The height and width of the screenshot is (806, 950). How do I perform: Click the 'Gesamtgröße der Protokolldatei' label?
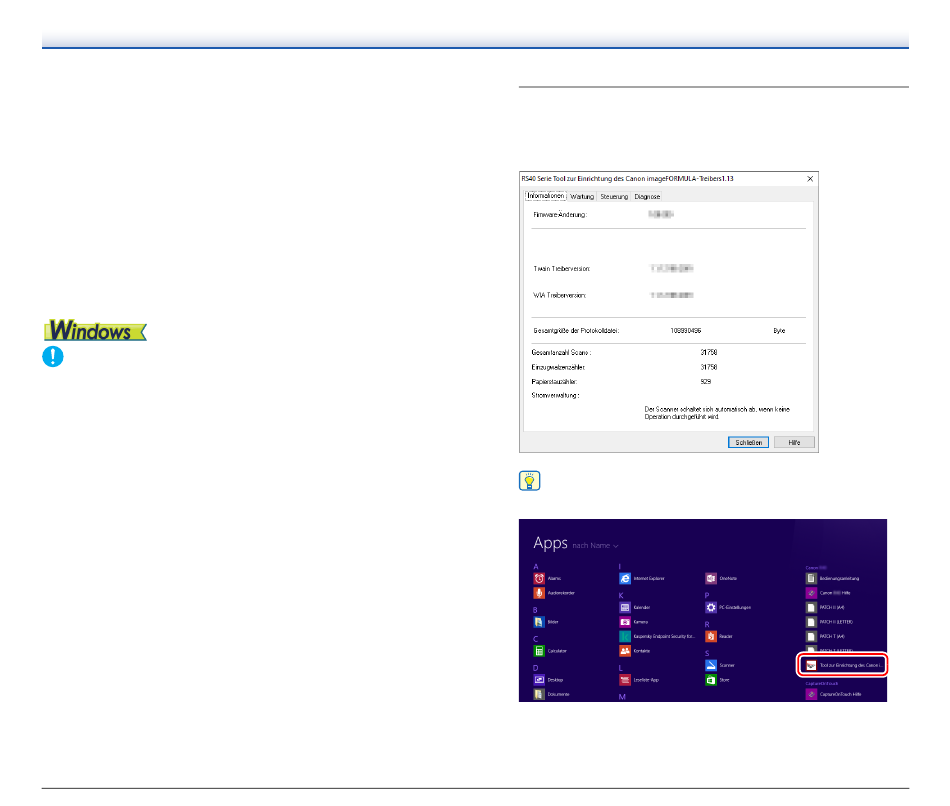(576, 330)
